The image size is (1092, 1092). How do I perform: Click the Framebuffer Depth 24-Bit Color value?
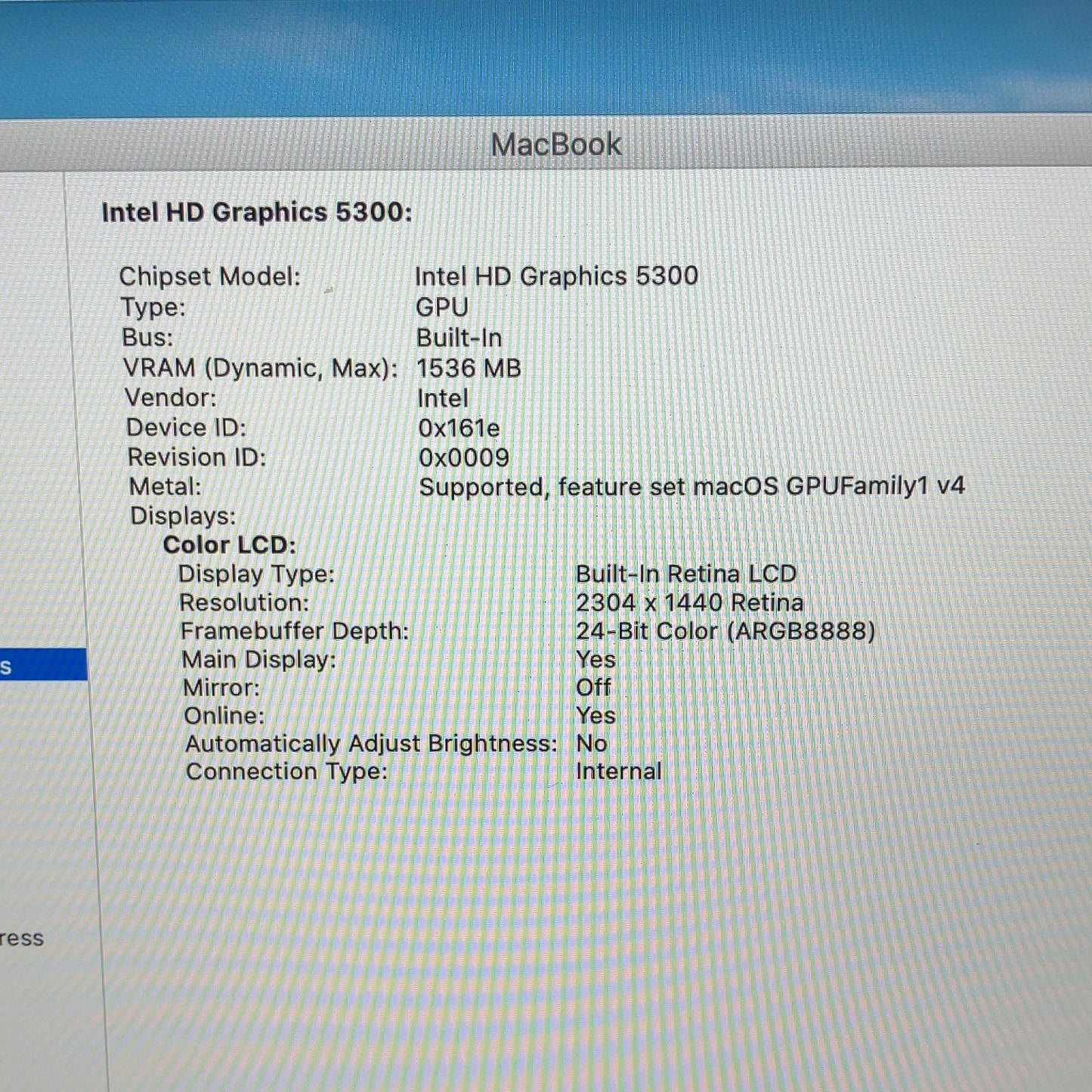(x=725, y=631)
